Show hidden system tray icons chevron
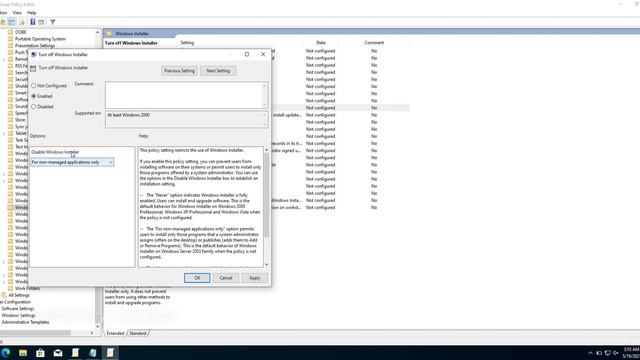This screenshot has width=640, height=360. coord(590,353)
